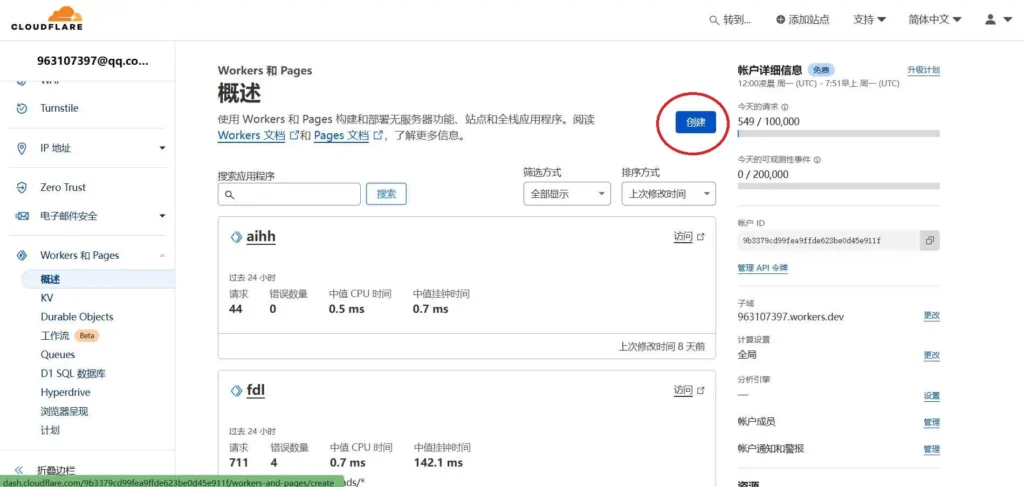Image resolution: width=1024 pixels, height=487 pixels.
Task: Click the fdl worker icon
Action: (x=236, y=390)
